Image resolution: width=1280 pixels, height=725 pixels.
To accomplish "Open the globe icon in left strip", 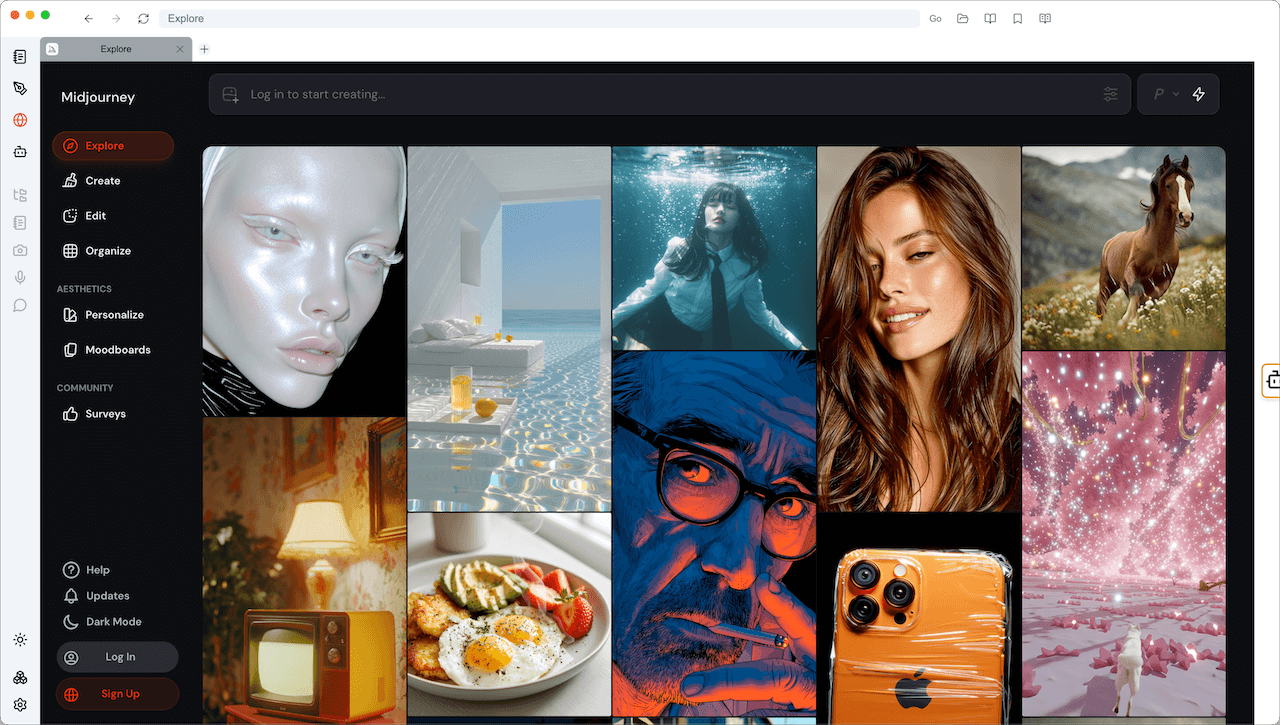I will 20,120.
